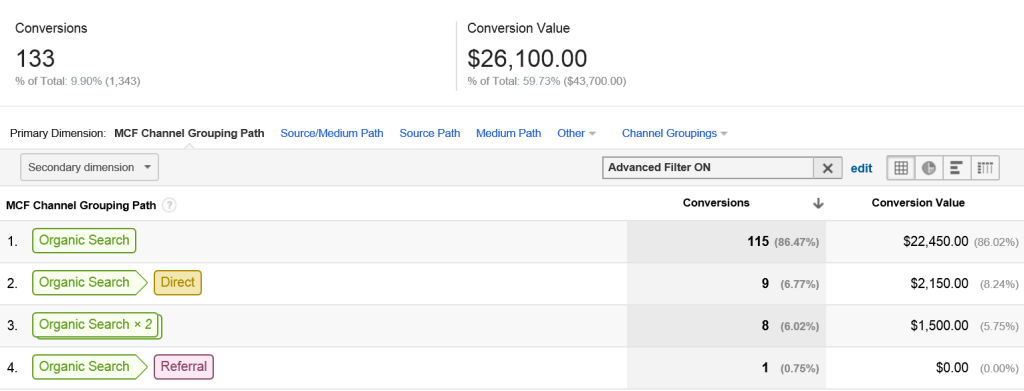Sort by Conversions descending arrow
Viewport: 1024px width, 391px height.
(818, 204)
